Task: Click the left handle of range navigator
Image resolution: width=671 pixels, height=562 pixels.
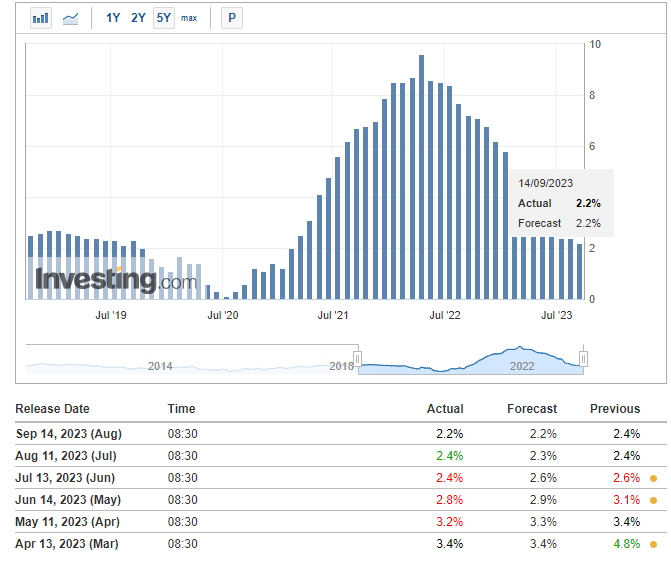Action: 357,359
